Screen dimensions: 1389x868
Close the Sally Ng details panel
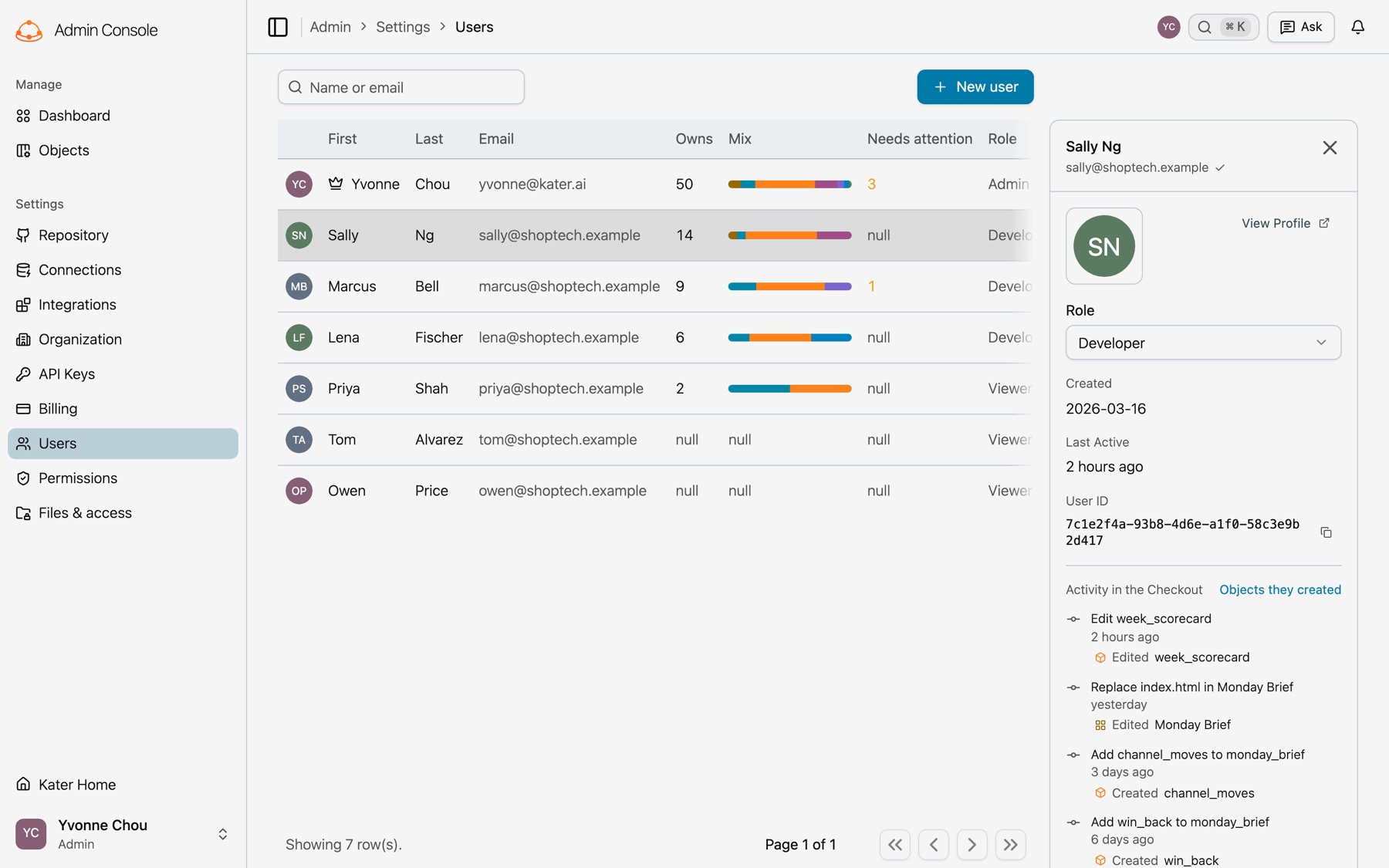1330,147
